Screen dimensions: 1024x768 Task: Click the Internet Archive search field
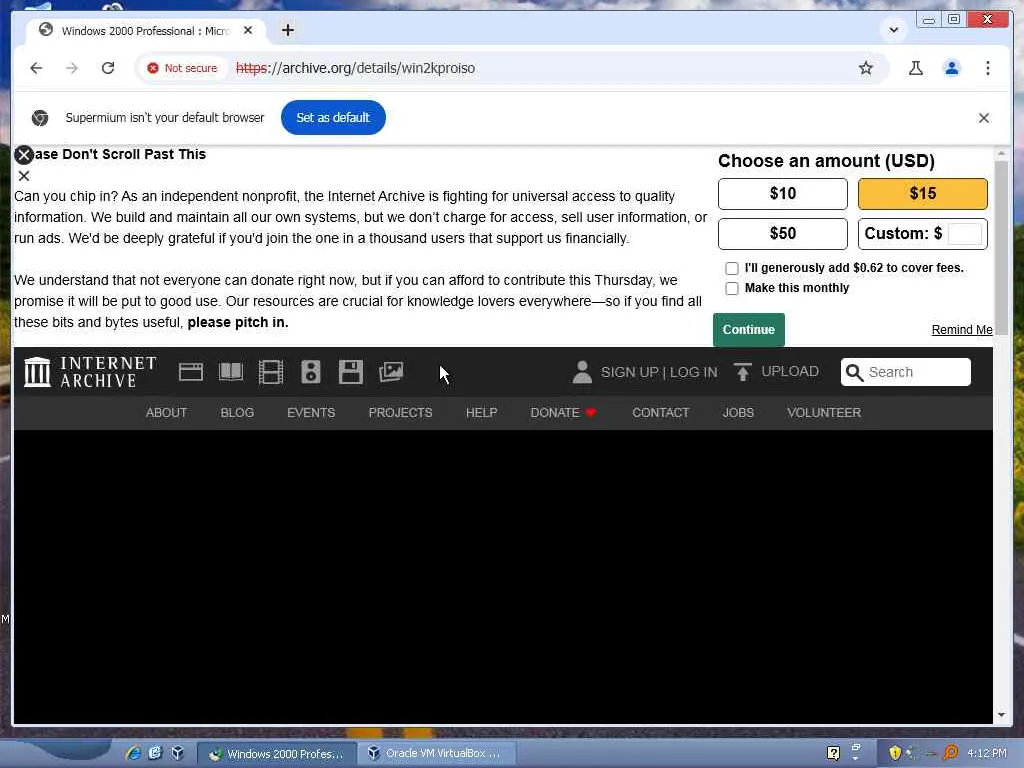905,372
